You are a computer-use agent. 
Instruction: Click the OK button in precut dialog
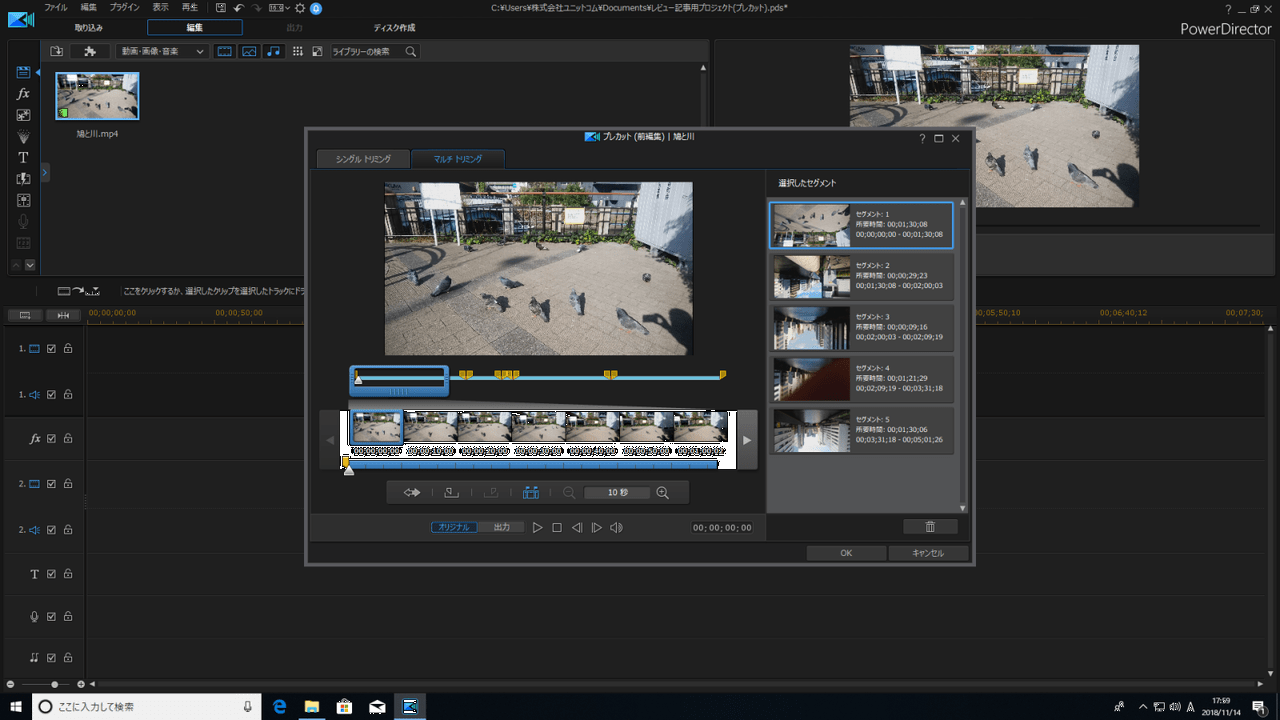point(846,553)
